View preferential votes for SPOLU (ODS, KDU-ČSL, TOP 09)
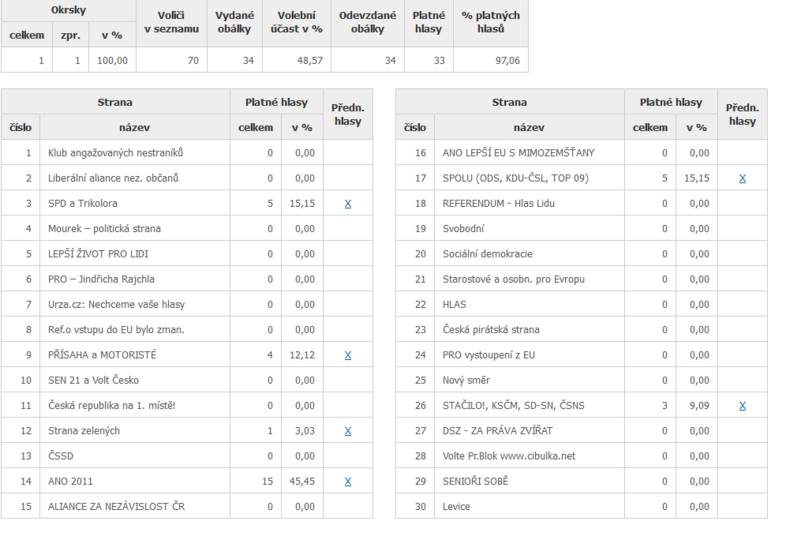The width and height of the screenshot is (786, 540). tap(742, 178)
